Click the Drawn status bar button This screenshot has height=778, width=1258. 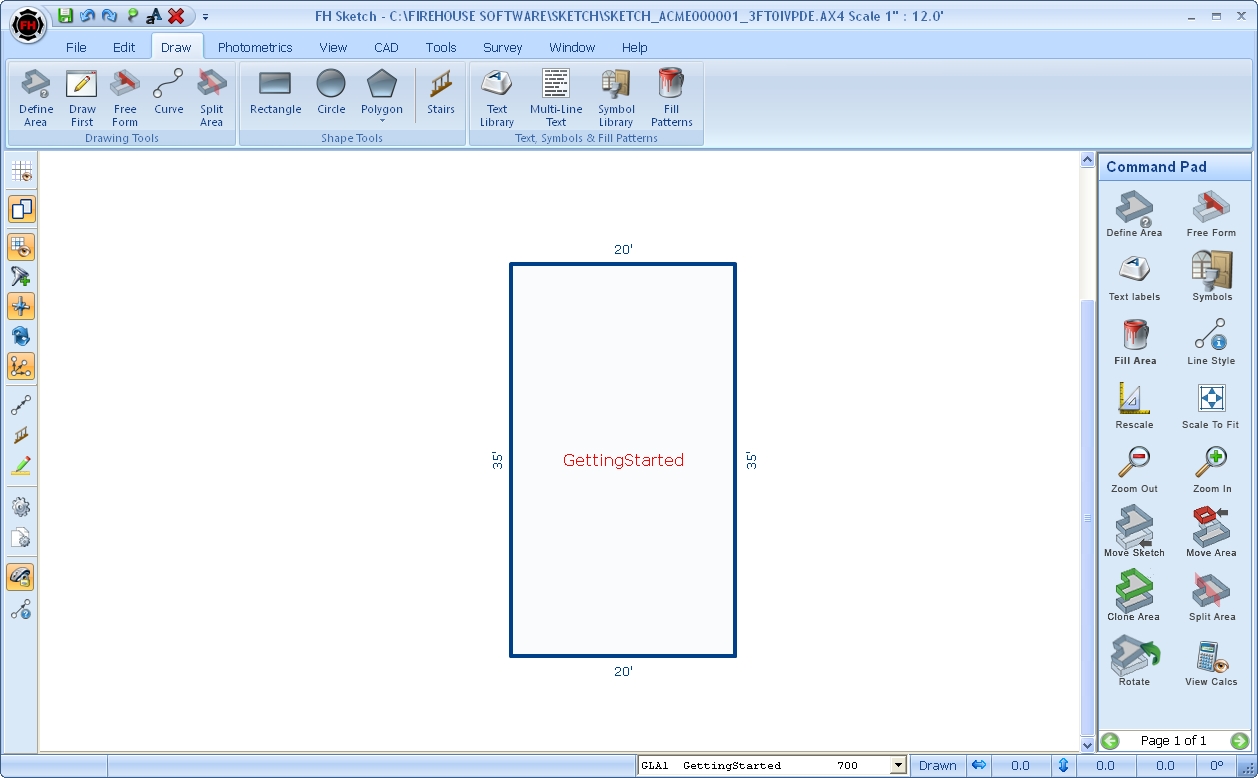tap(937, 766)
